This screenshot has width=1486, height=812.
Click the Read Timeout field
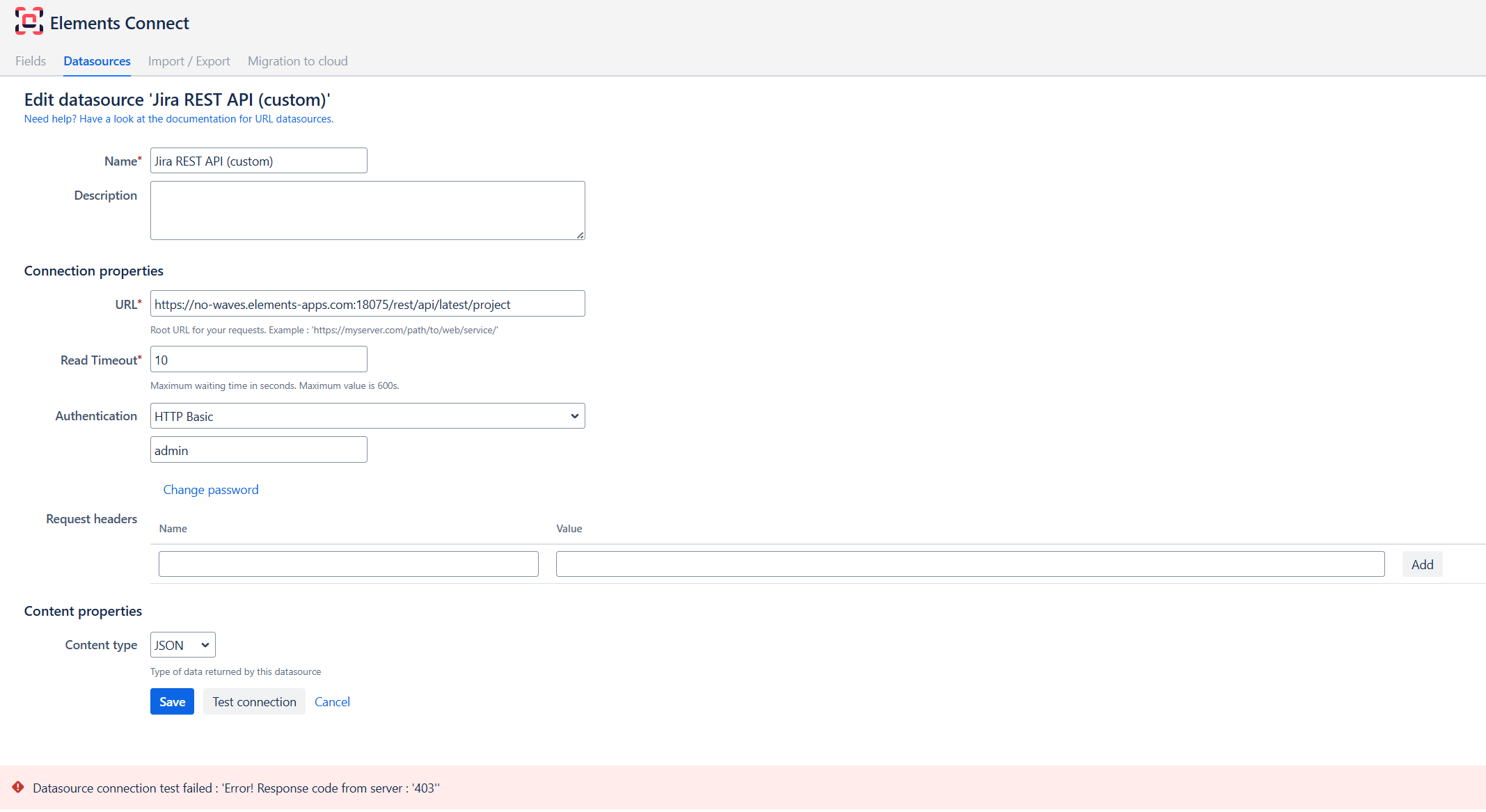(259, 360)
